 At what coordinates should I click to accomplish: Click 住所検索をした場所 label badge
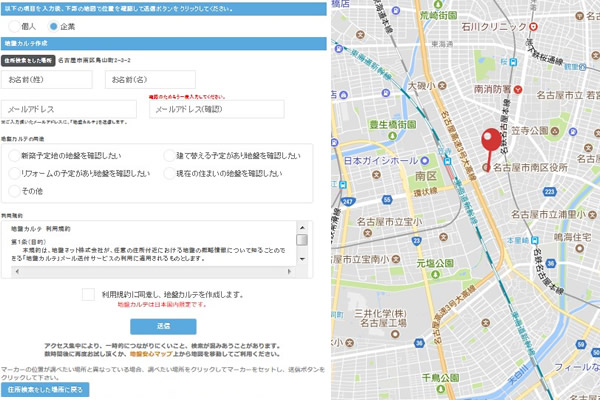pyautogui.click(x=28, y=60)
